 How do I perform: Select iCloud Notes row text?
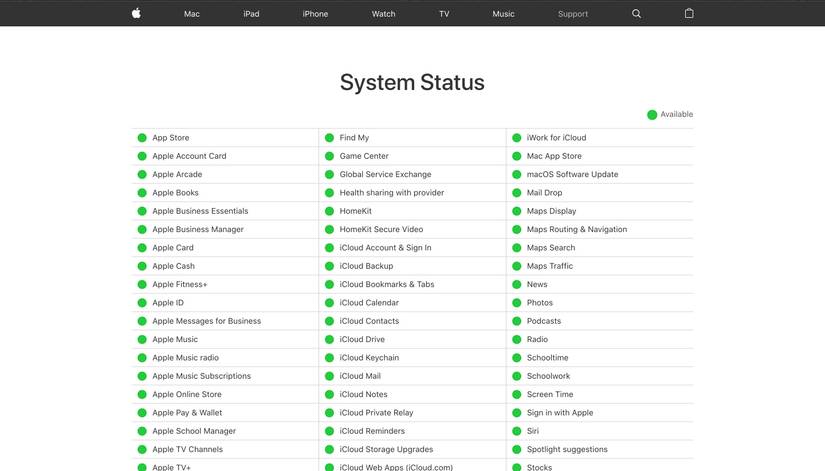[x=364, y=394]
